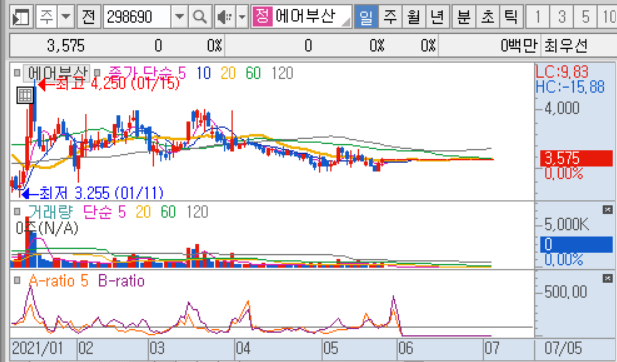Click the interval 3 button

pos(562,17)
